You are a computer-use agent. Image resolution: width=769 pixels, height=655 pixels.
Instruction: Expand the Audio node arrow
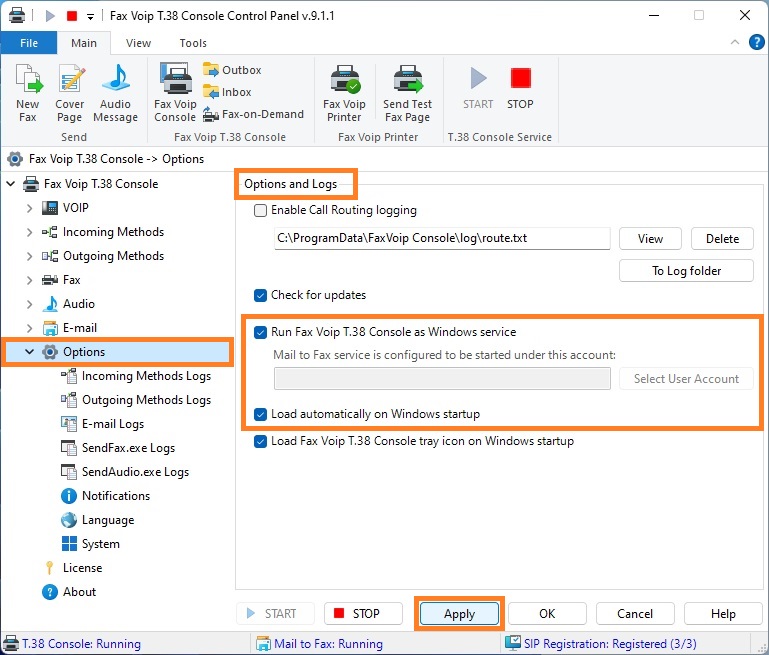coord(29,304)
